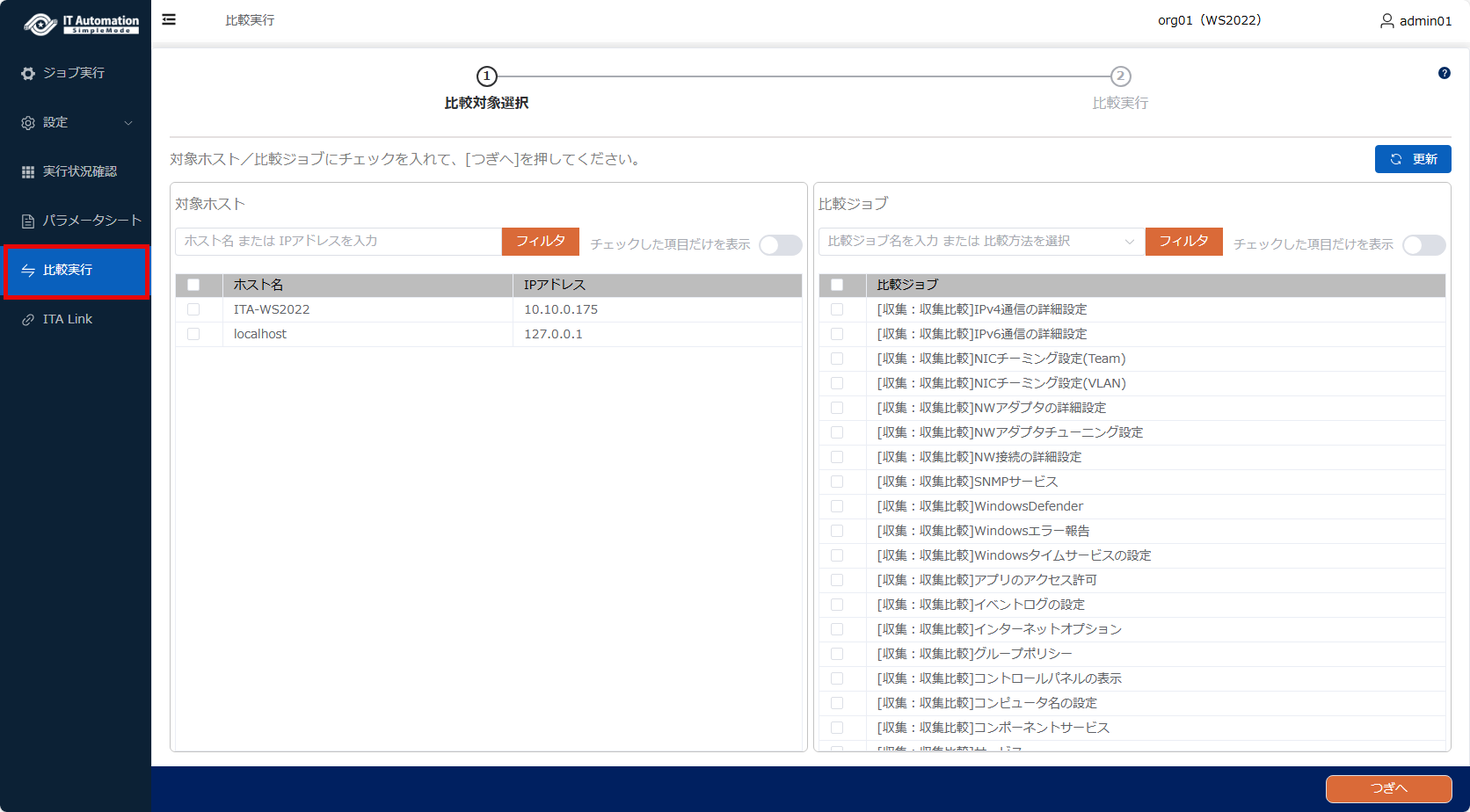Open ジョブ実行 in the sidebar

75,73
